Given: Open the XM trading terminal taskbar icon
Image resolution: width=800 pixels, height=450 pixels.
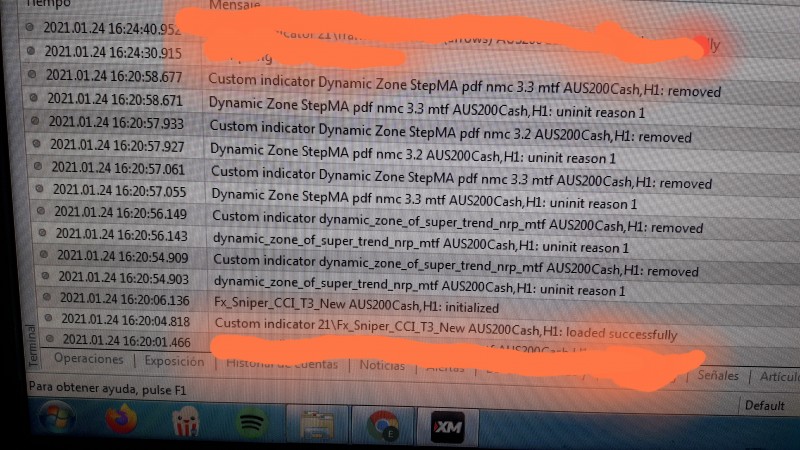Looking at the screenshot, I should (x=447, y=427).
